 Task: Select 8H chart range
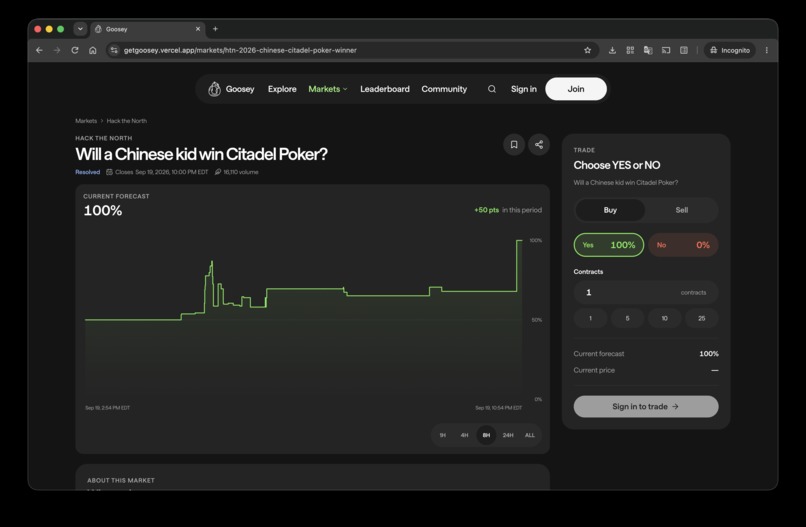tap(486, 435)
